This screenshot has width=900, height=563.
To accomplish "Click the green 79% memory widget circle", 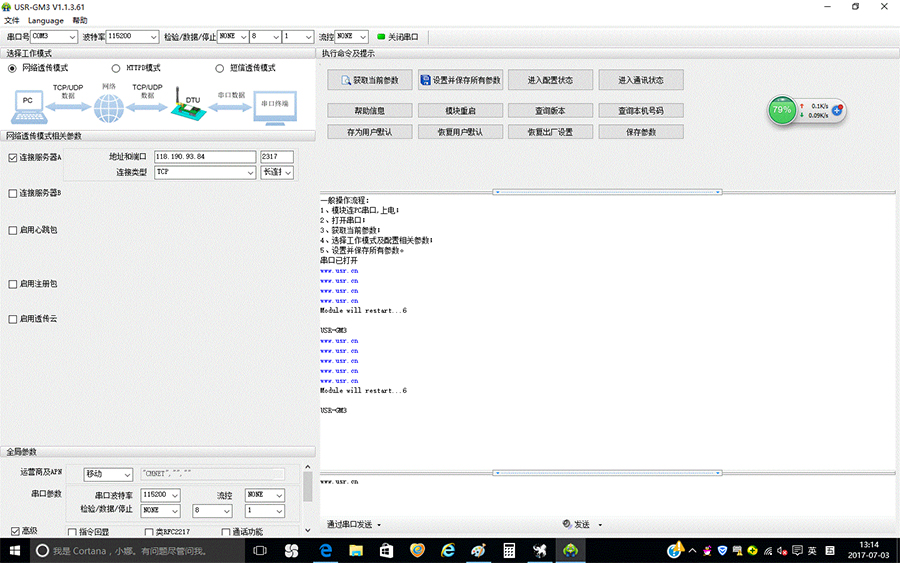I will 781,109.
